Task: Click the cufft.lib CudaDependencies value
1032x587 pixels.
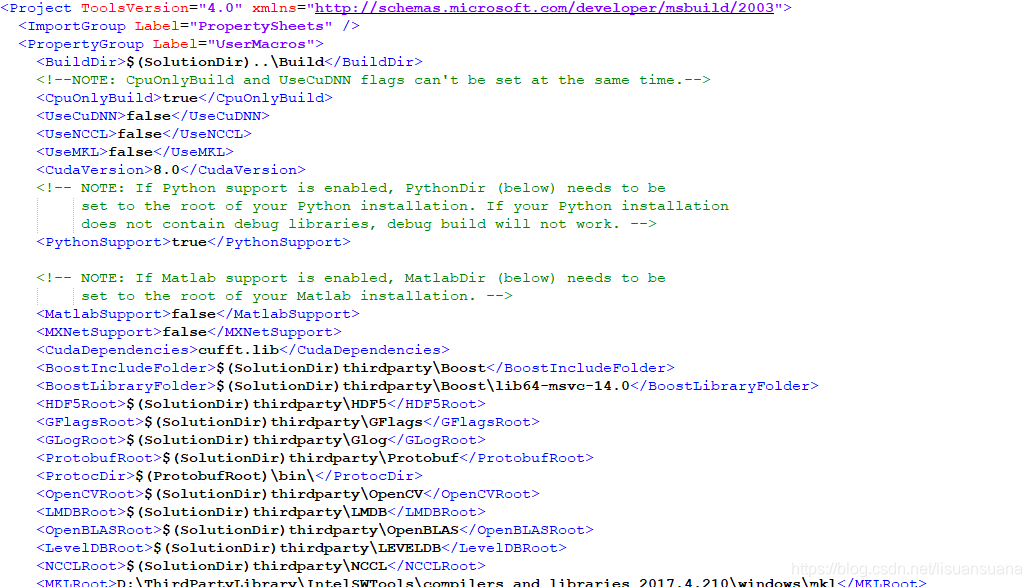Action: pyautogui.click(x=238, y=350)
